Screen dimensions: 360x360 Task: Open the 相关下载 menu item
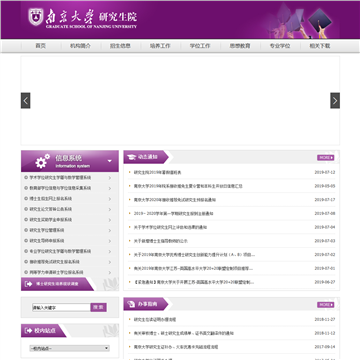coord(320,46)
